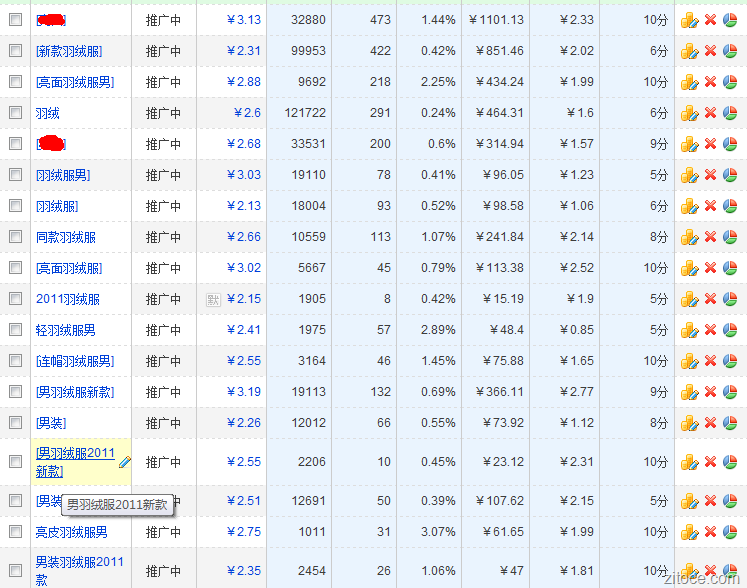Open pie chart report for [亮面羽绒服男]
Viewport: 747px width, 588px height.
(x=730, y=82)
